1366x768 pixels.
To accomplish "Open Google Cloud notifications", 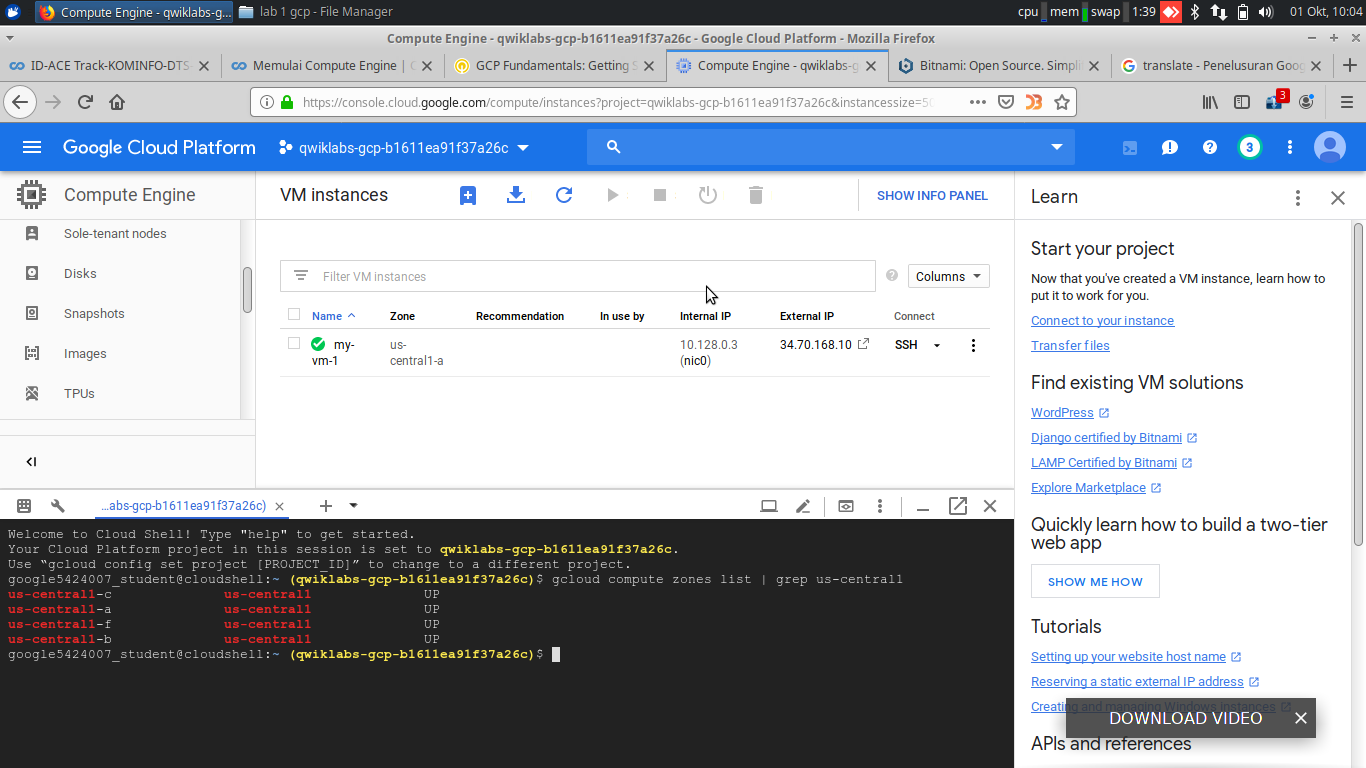I will tap(1169, 147).
